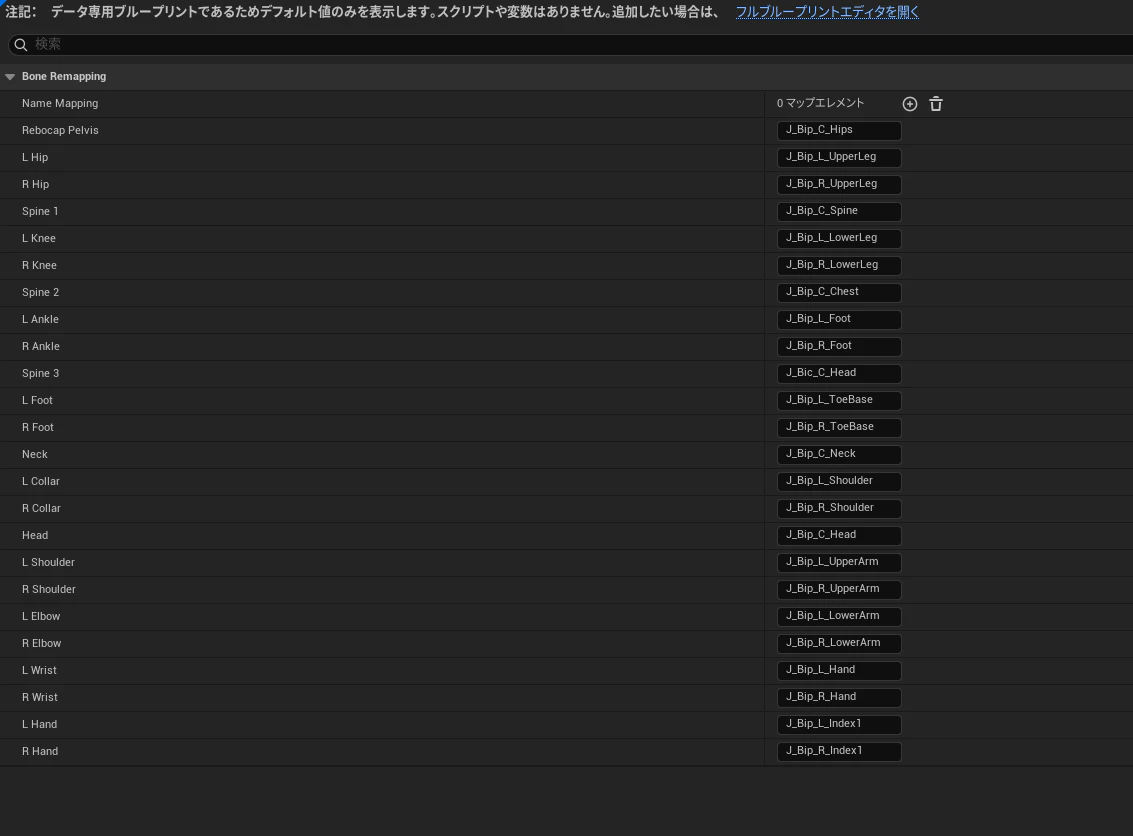The image size is (1133, 836).
Task: Edit the R Knee field J_Bip_R_LowerLeg
Action: 839,265
